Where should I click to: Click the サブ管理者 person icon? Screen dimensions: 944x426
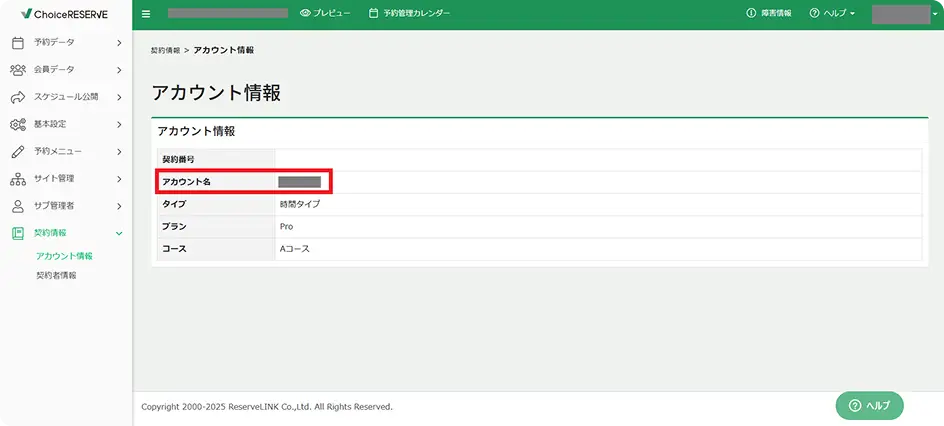(x=18, y=206)
